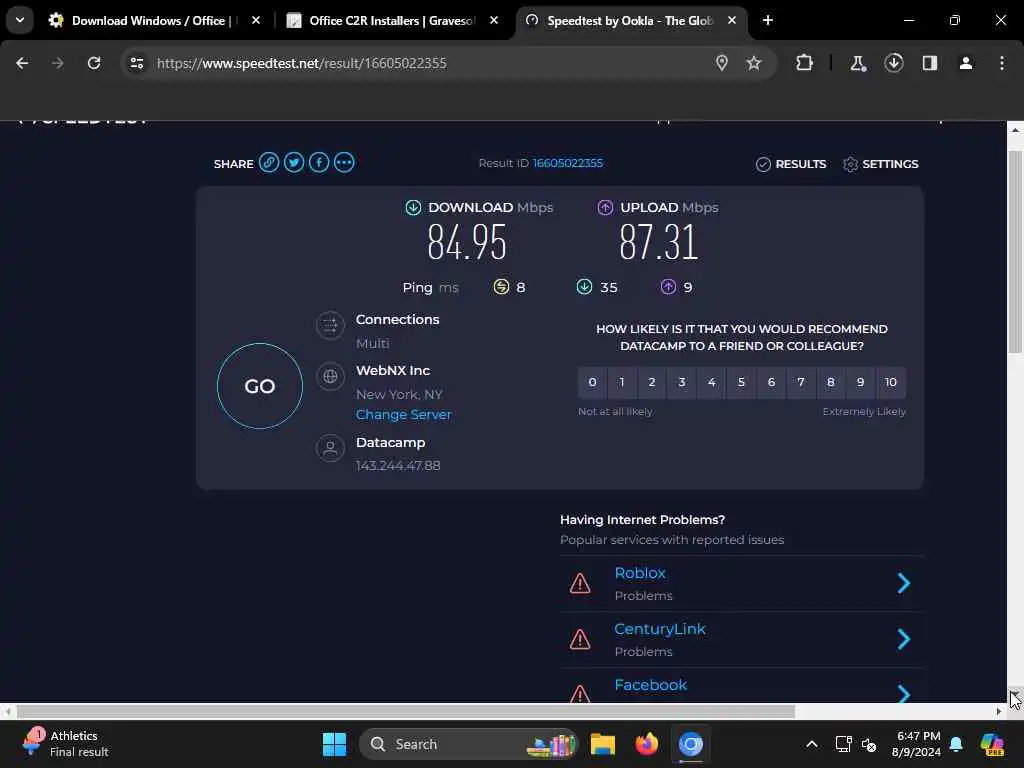Screen dimensions: 1024x768
Task: Rate recommendation score 1
Action: 622,383
